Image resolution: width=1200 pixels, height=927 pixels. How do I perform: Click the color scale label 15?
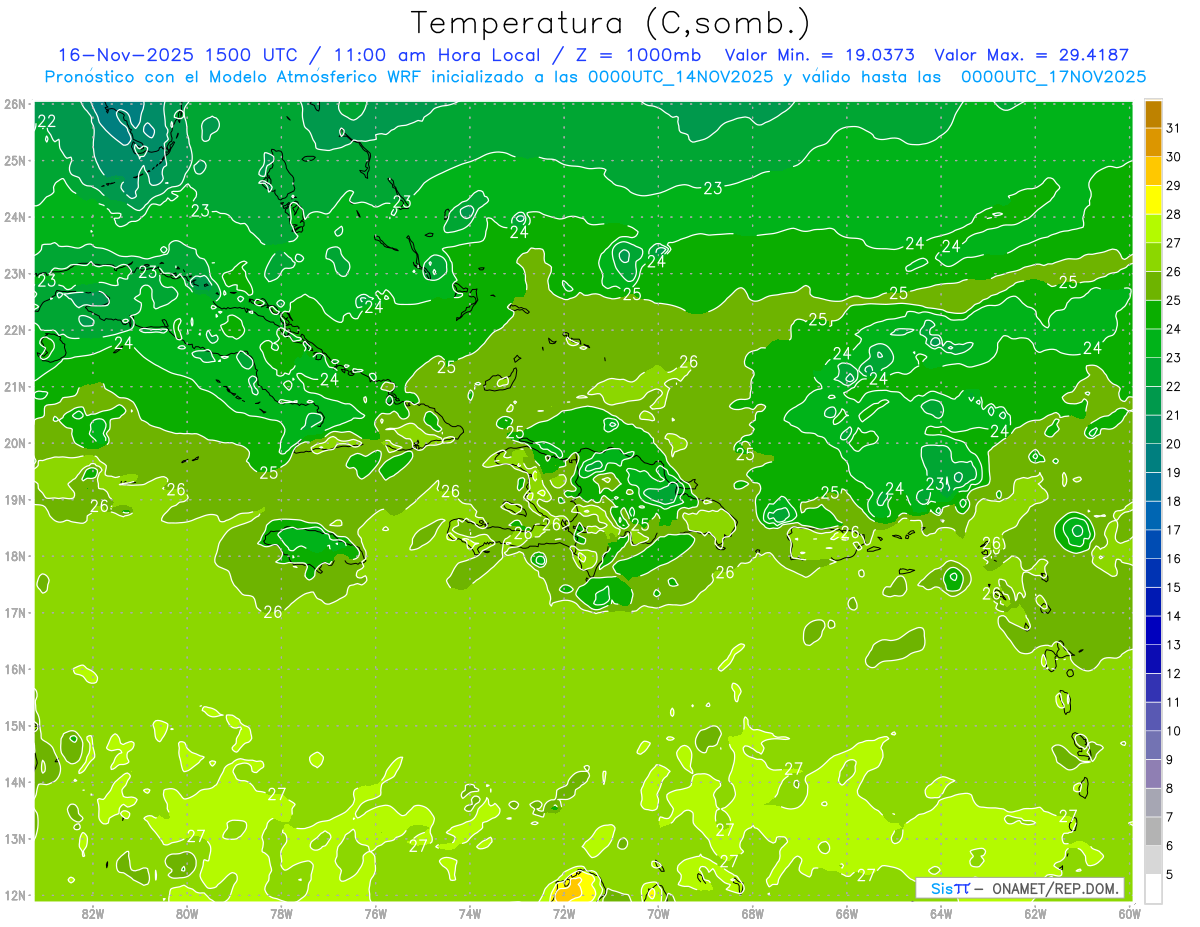tap(1174, 588)
